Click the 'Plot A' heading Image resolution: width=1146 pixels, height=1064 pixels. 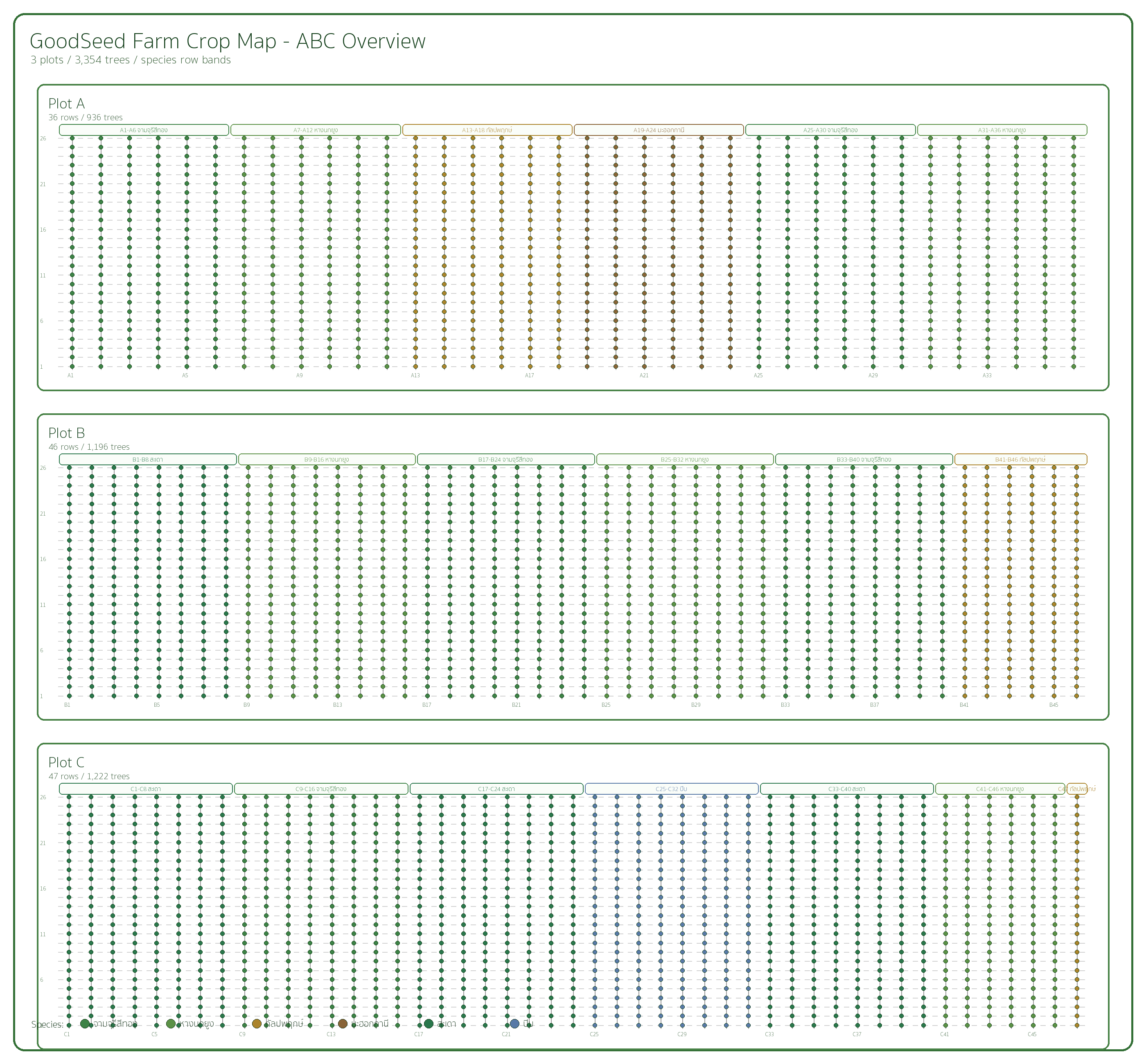(x=66, y=104)
